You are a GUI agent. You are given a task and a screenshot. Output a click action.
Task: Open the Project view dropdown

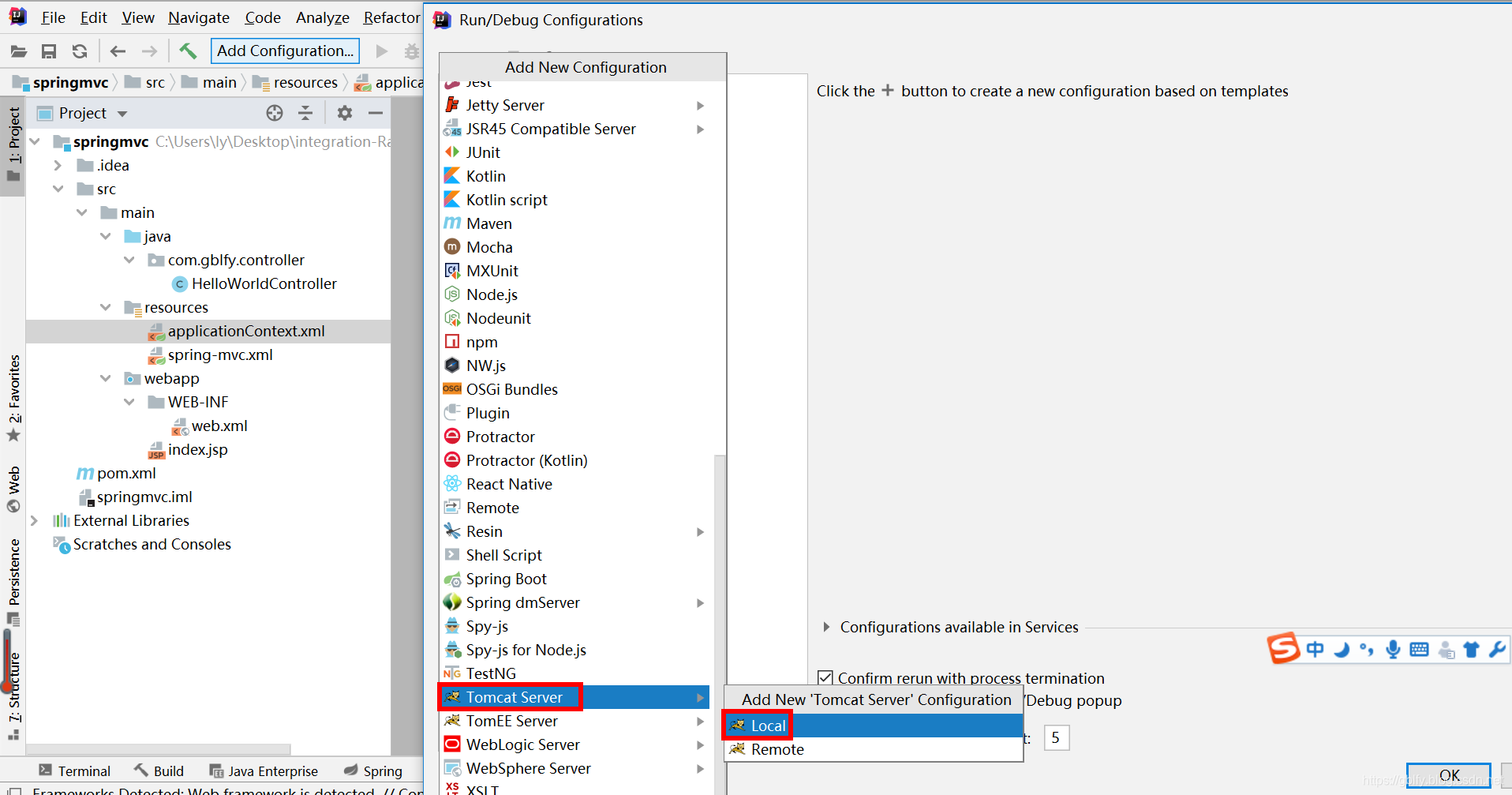coord(122,114)
